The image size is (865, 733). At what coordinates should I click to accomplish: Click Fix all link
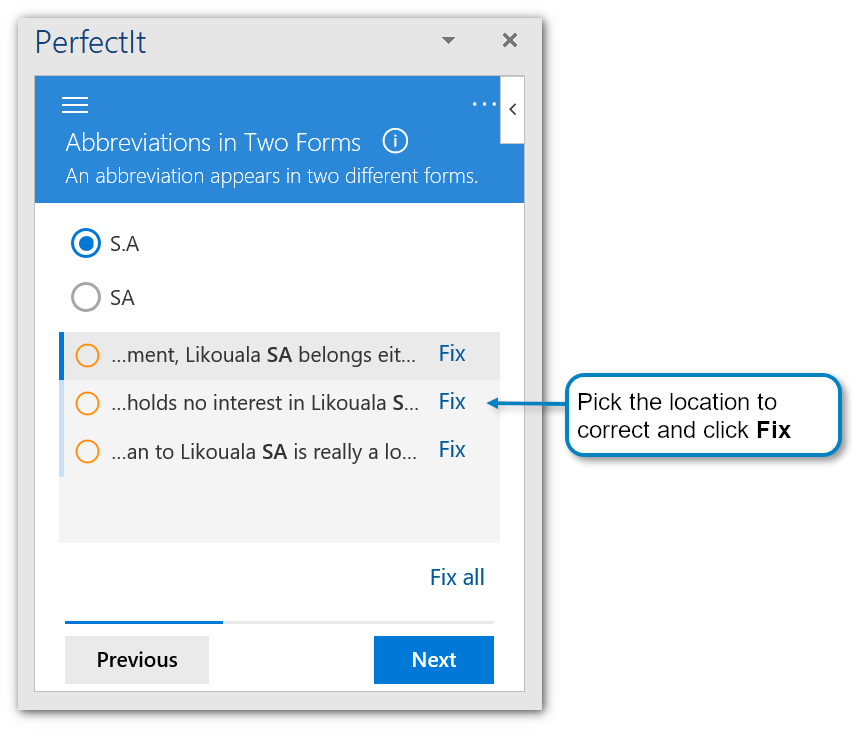click(x=457, y=577)
